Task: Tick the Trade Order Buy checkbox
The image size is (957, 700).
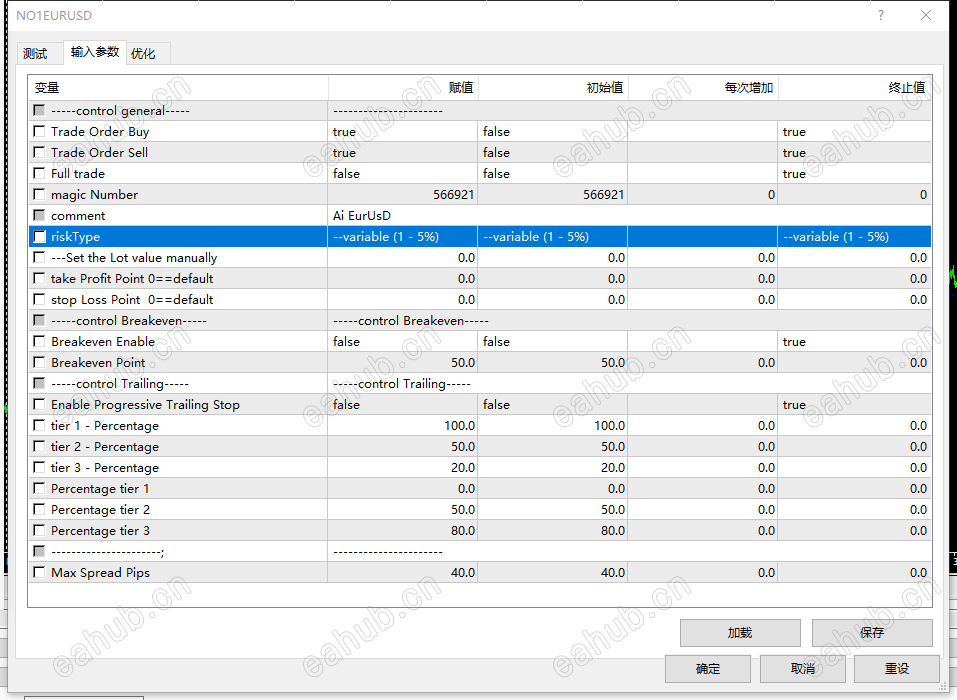Action: 39,131
